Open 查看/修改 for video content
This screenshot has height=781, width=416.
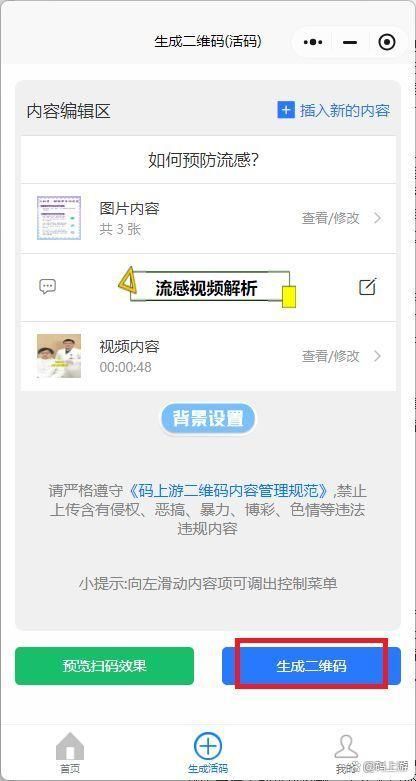(330, 356)
